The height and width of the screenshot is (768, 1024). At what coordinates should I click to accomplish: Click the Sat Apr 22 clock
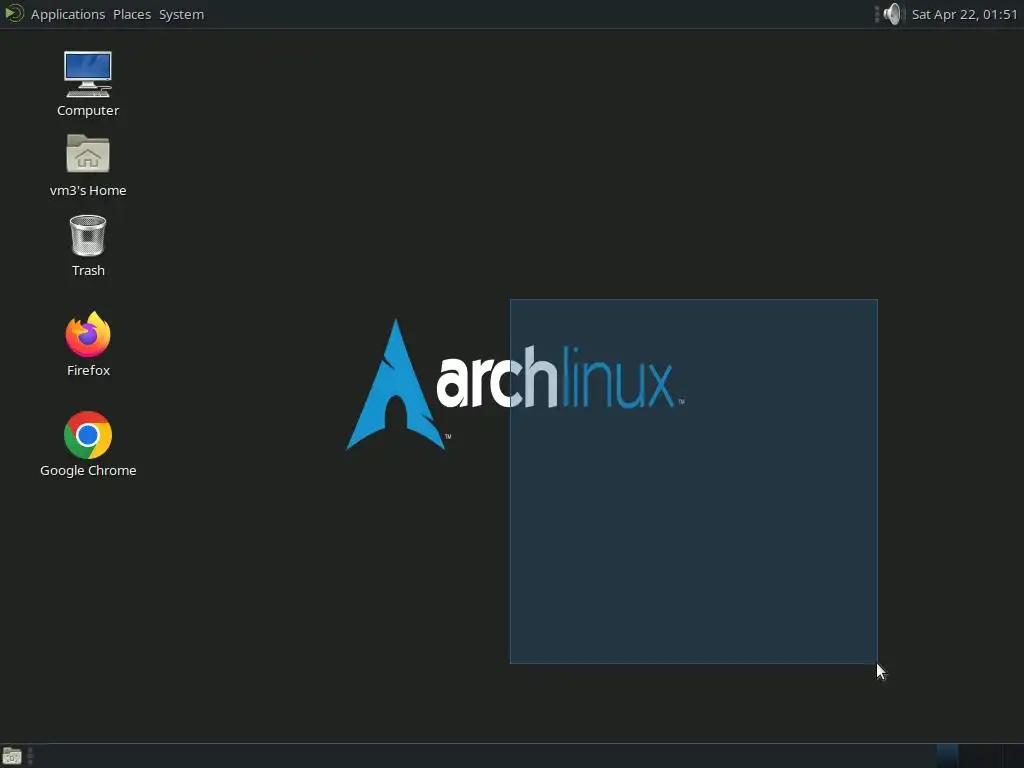[x=964, y=14]
